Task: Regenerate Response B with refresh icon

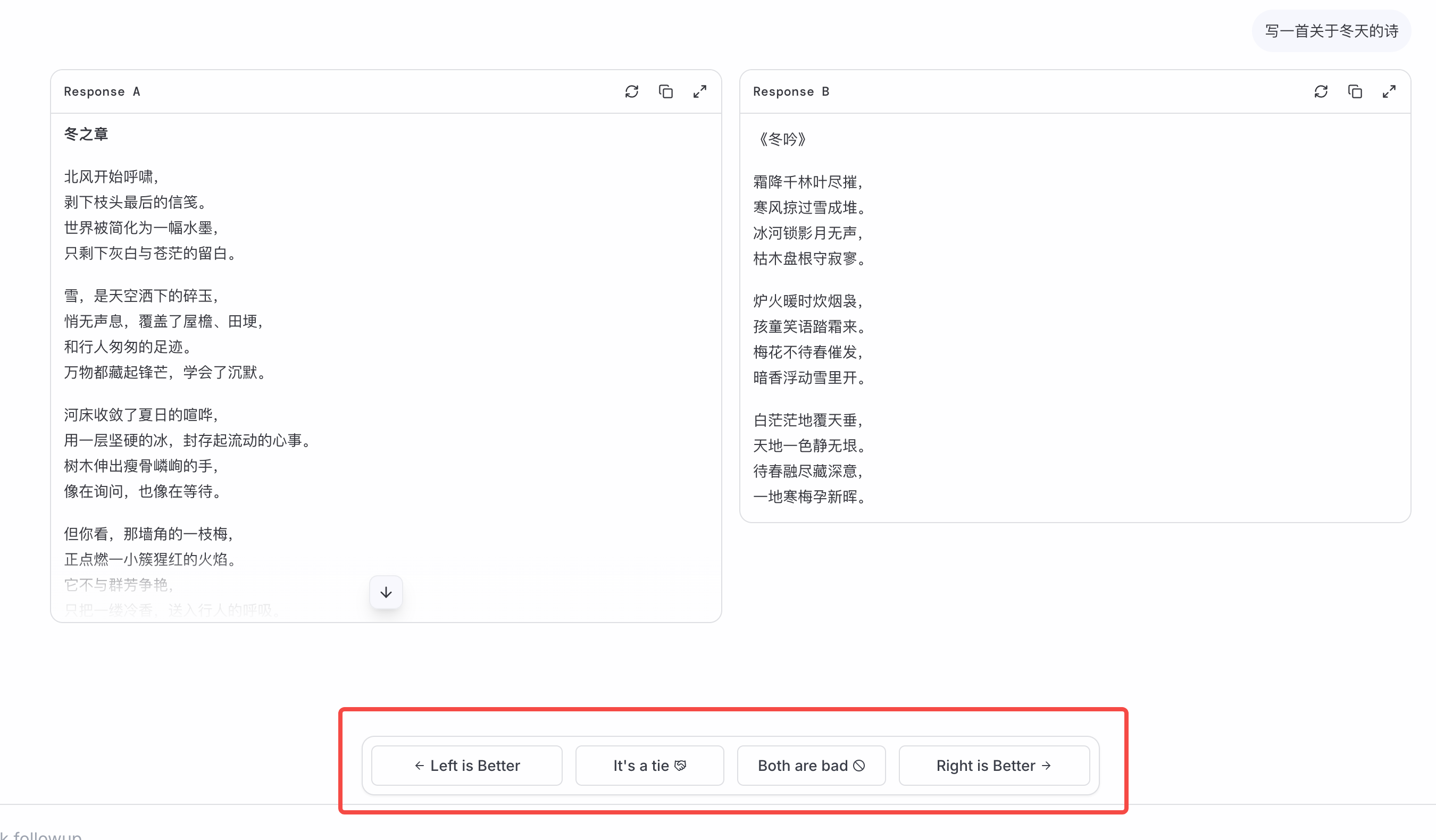Action: 1321,91
